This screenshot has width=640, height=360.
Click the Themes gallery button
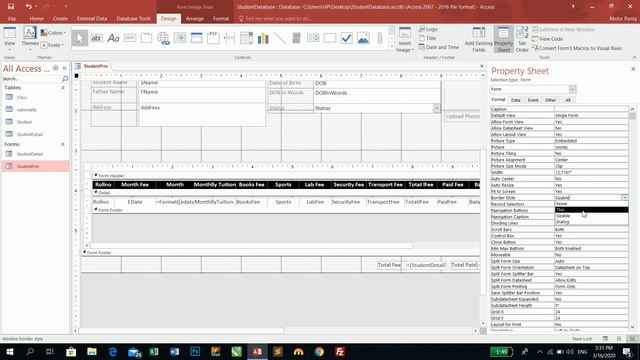pyautogui.click(x=30, y=38)
